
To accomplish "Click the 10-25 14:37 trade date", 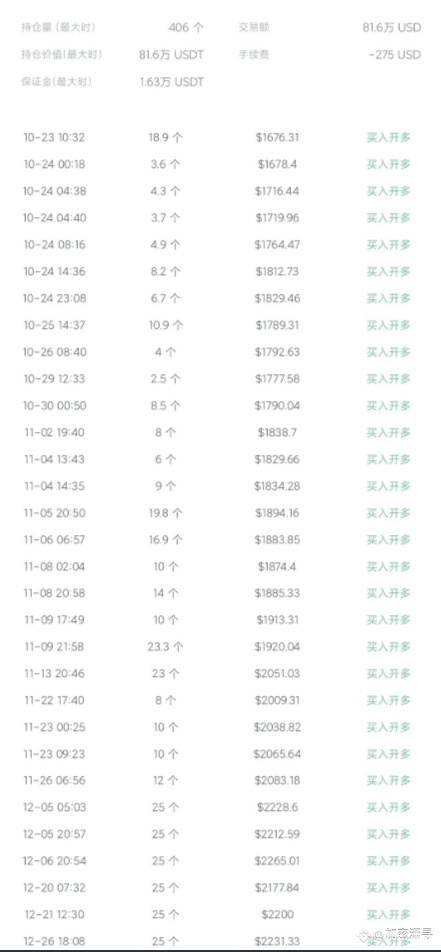I will (x=54, y=325).
